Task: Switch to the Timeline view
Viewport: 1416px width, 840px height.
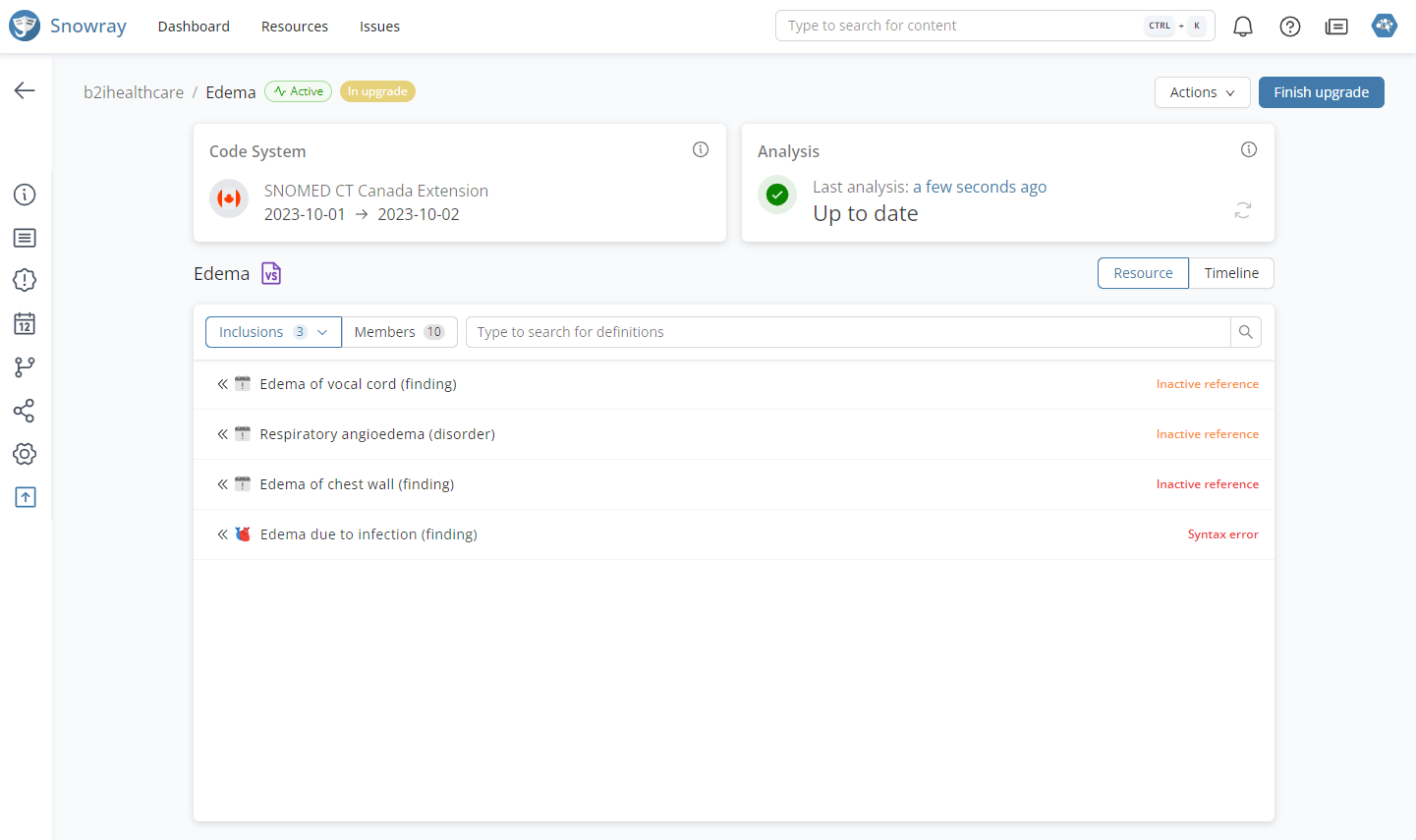Action: click(x=1231, y=273)
